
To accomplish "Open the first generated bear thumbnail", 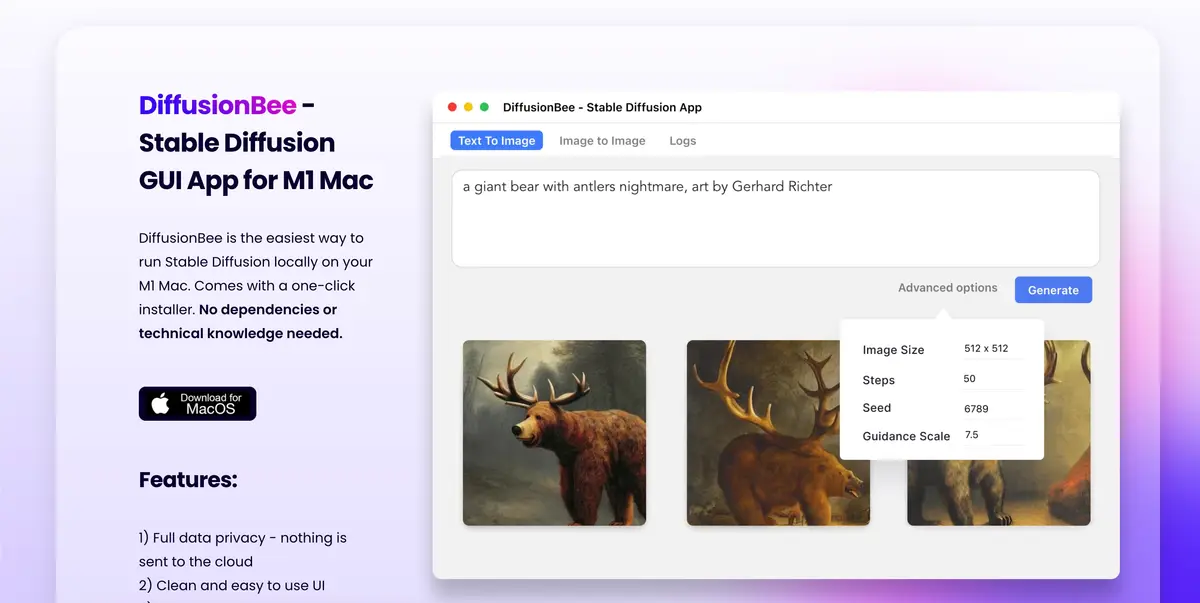I will point(554,433).
